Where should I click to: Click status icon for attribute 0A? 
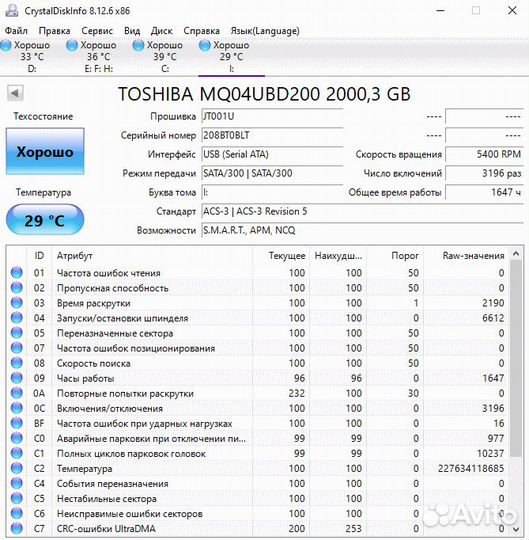click(x=17, y=393)
